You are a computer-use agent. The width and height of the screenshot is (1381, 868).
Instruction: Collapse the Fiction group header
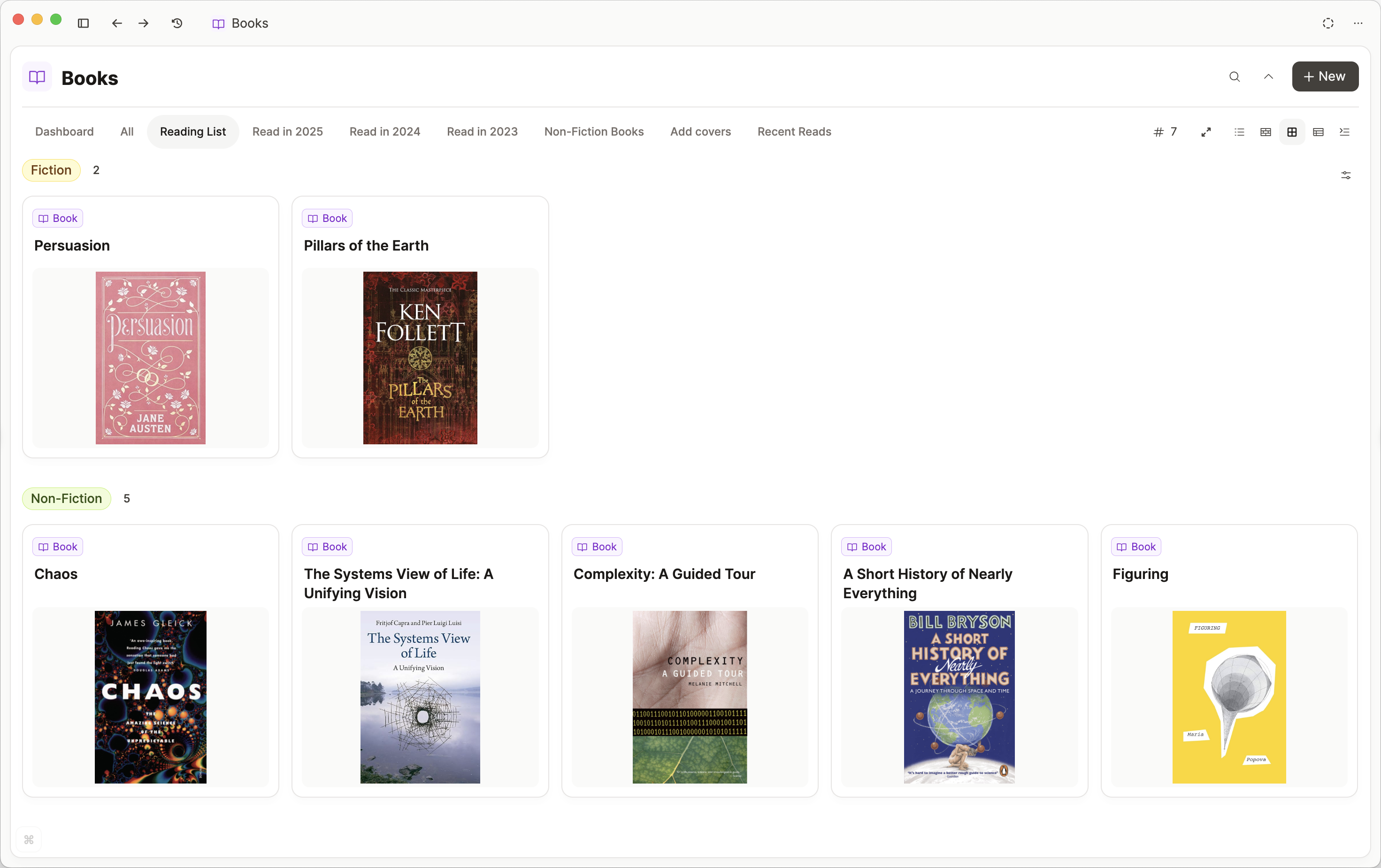(x=51, y=170)
